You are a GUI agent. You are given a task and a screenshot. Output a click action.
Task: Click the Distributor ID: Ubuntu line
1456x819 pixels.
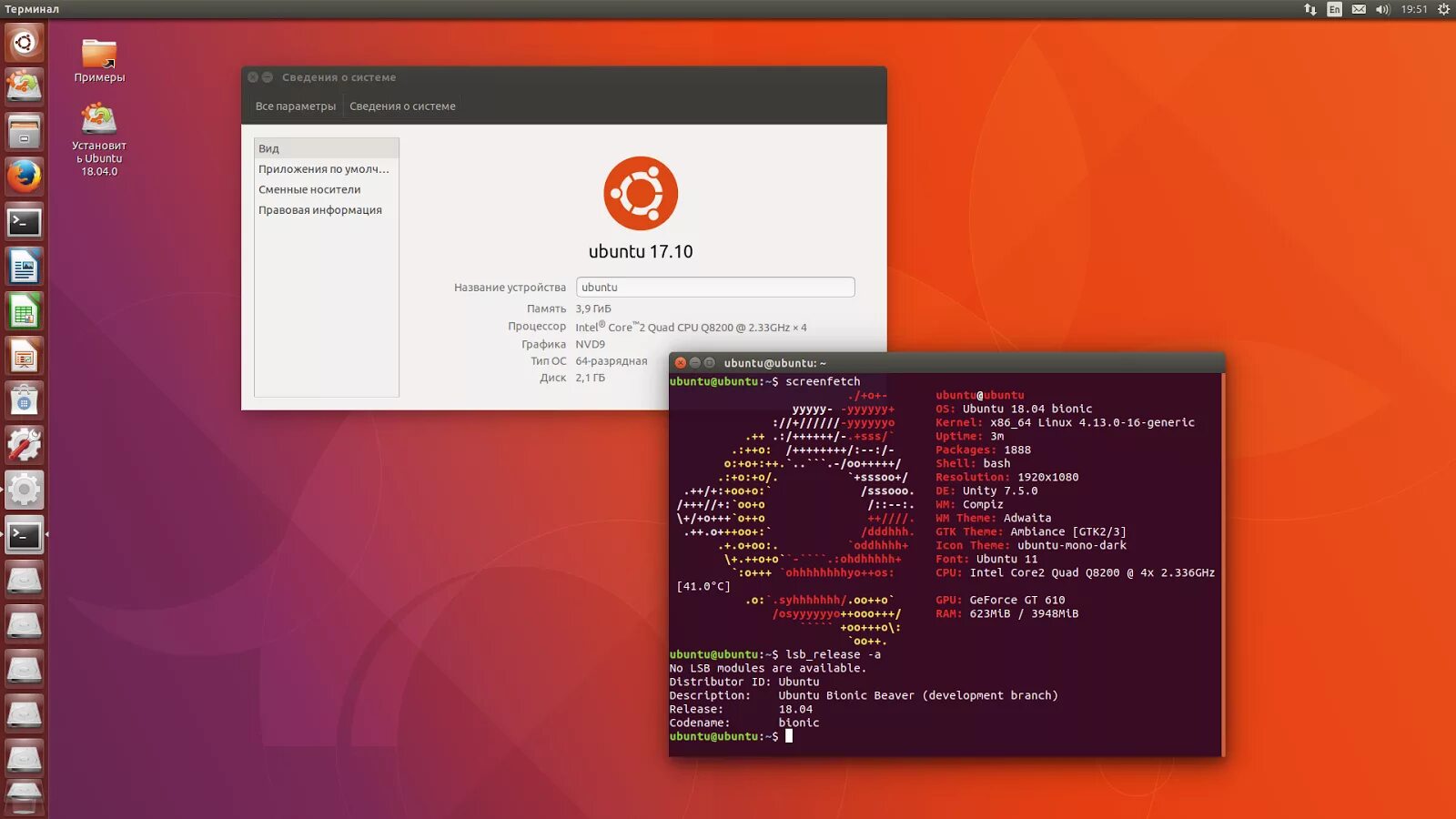744,682
